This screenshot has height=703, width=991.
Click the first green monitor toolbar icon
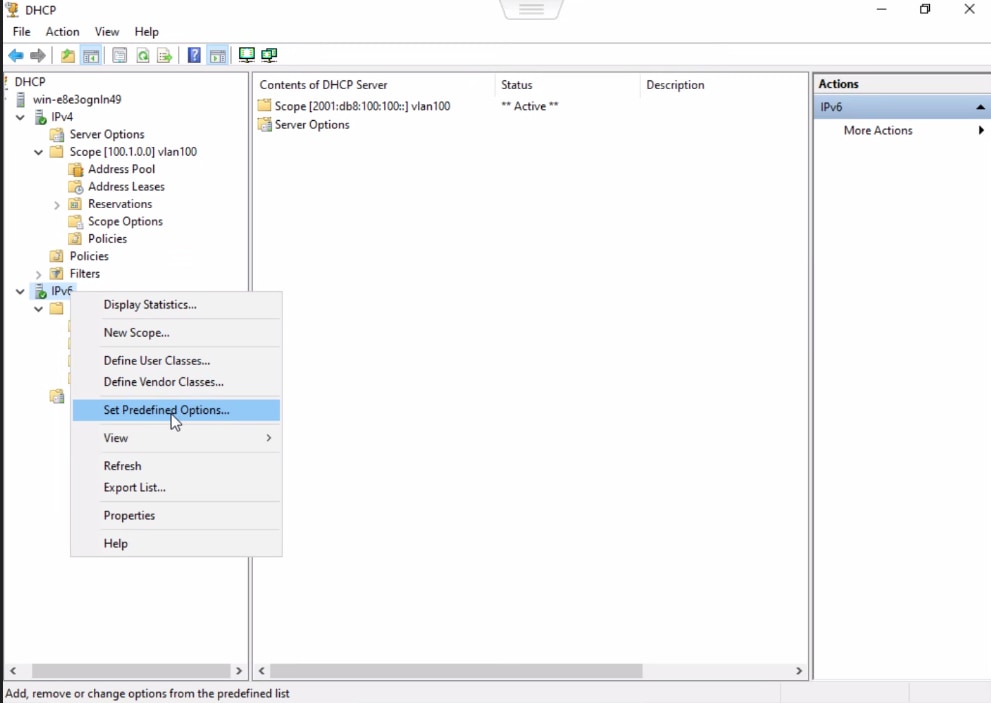coord(246,55)
